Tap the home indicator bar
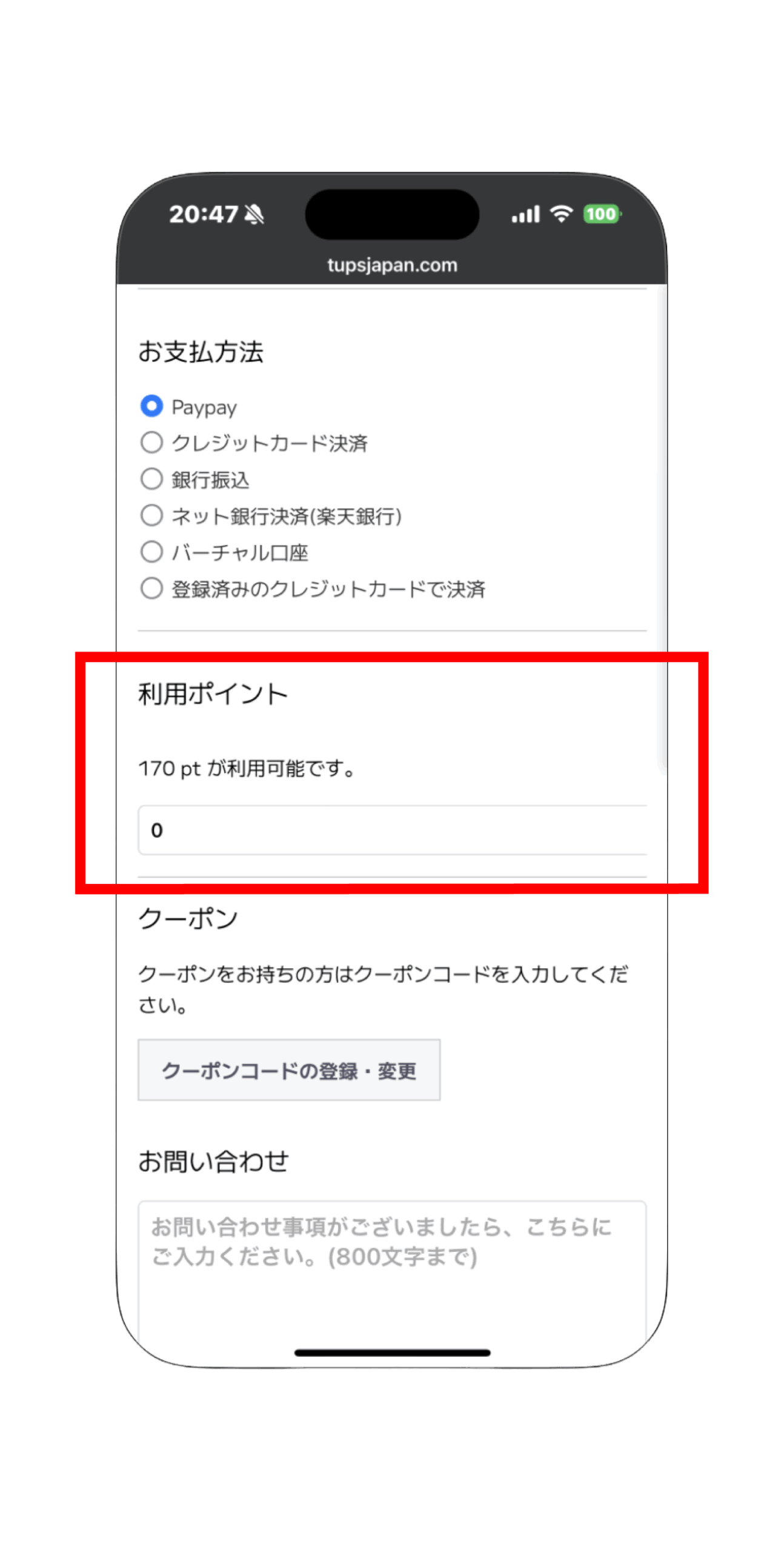Viewport: 784px width, 1552px height. pyautogui.click(x=392, y=1353)
